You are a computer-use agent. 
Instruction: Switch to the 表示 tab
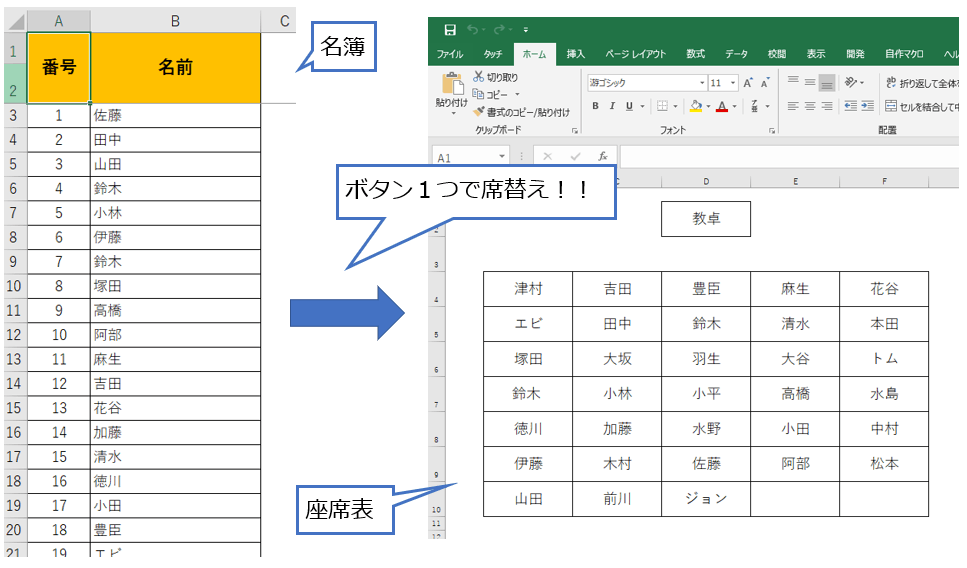[x=816, y=54]
